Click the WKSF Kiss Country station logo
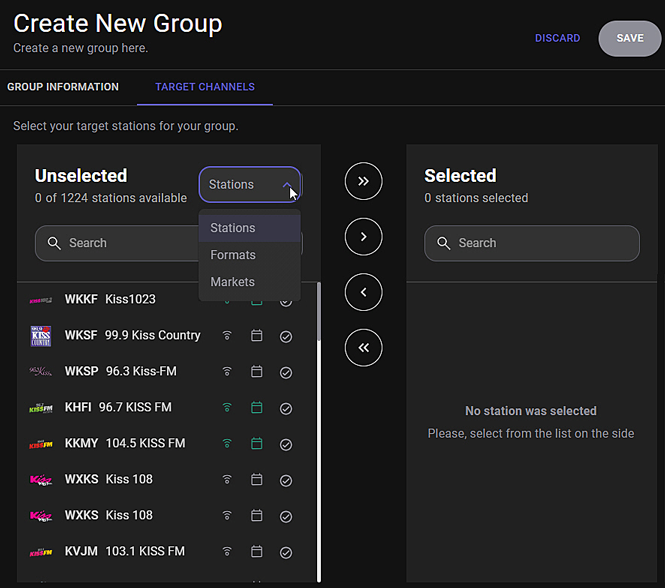This screenshot has height=588, width=665. [x=41, y=336]
